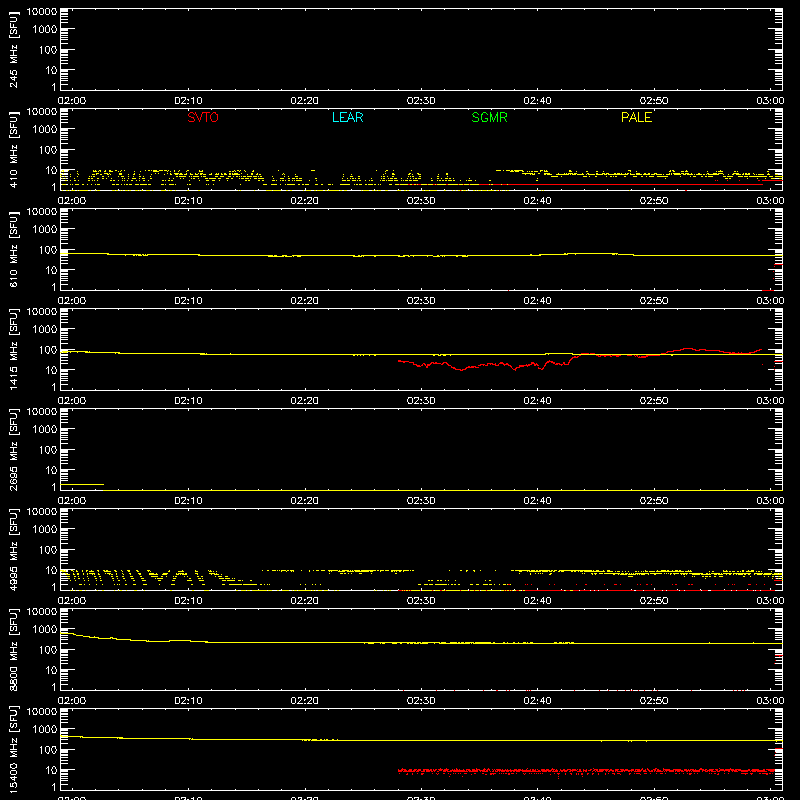Click the 02:40 time label under 610 MHz panel
800x800 pixels.
[x=537, y=301]
